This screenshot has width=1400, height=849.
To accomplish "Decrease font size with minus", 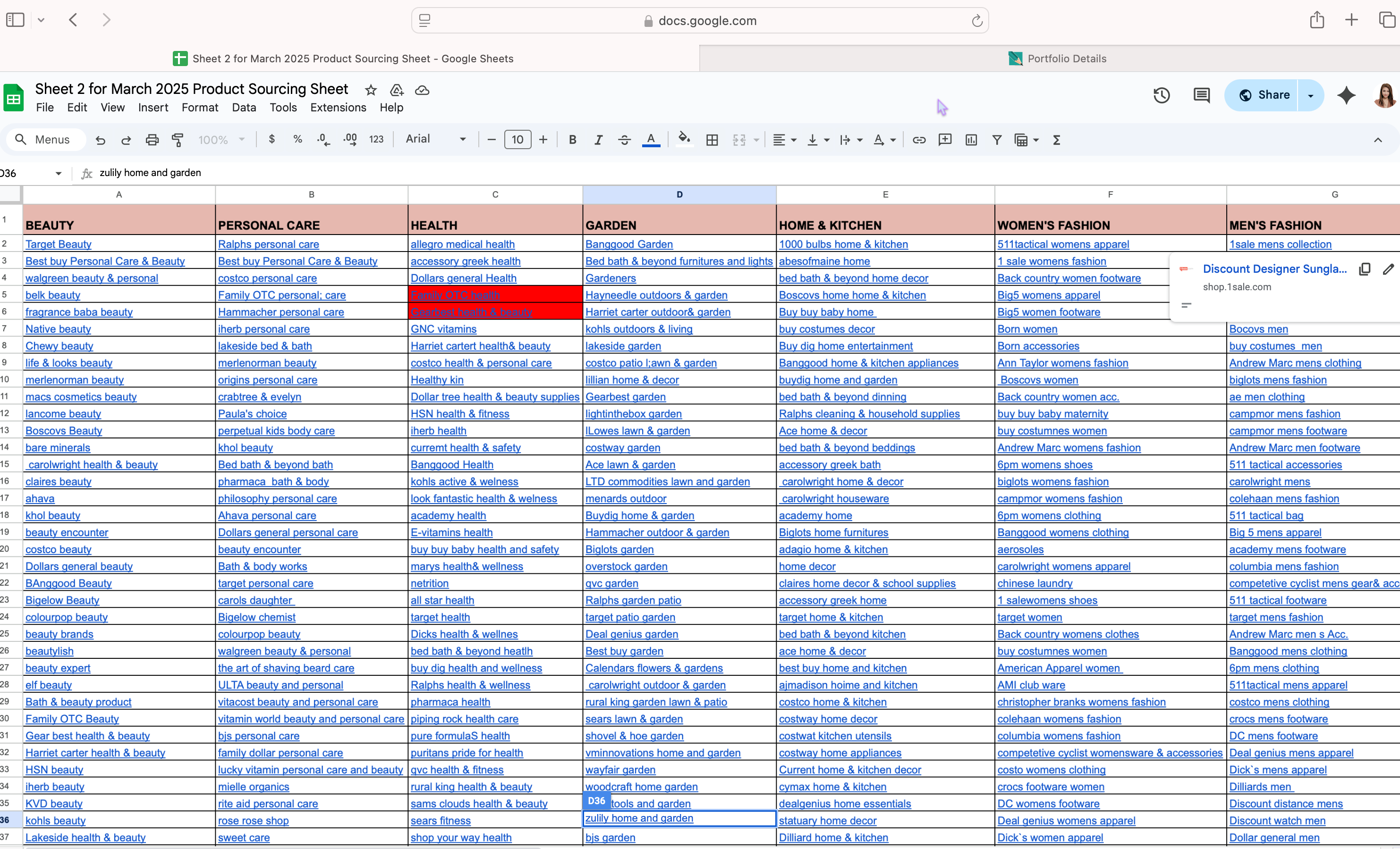I will (492, 140).
